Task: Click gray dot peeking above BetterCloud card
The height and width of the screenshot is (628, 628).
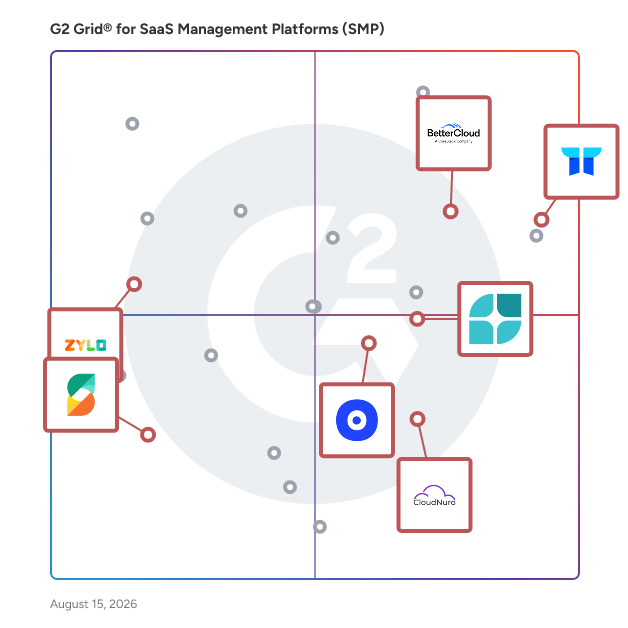Action: [423, 91]
